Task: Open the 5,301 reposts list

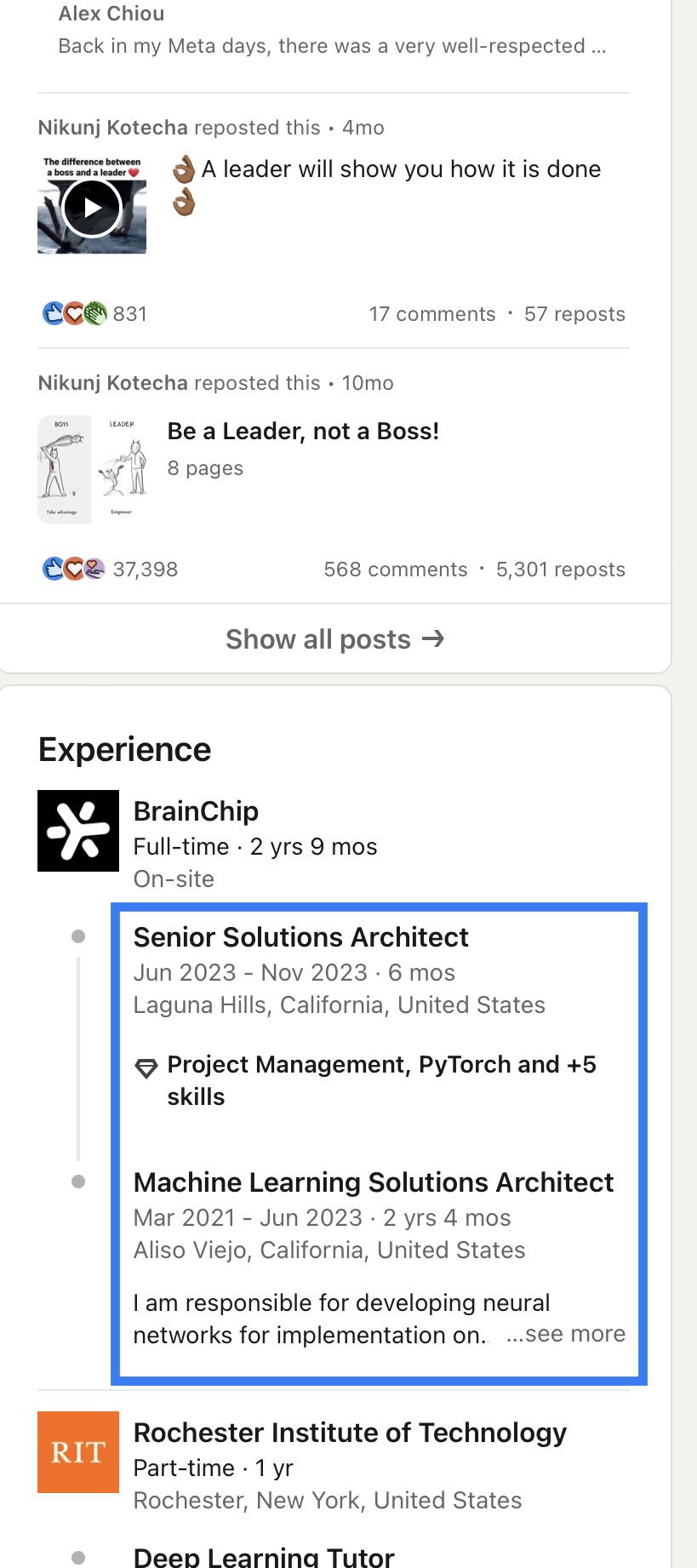Action: tap(560, 569)
